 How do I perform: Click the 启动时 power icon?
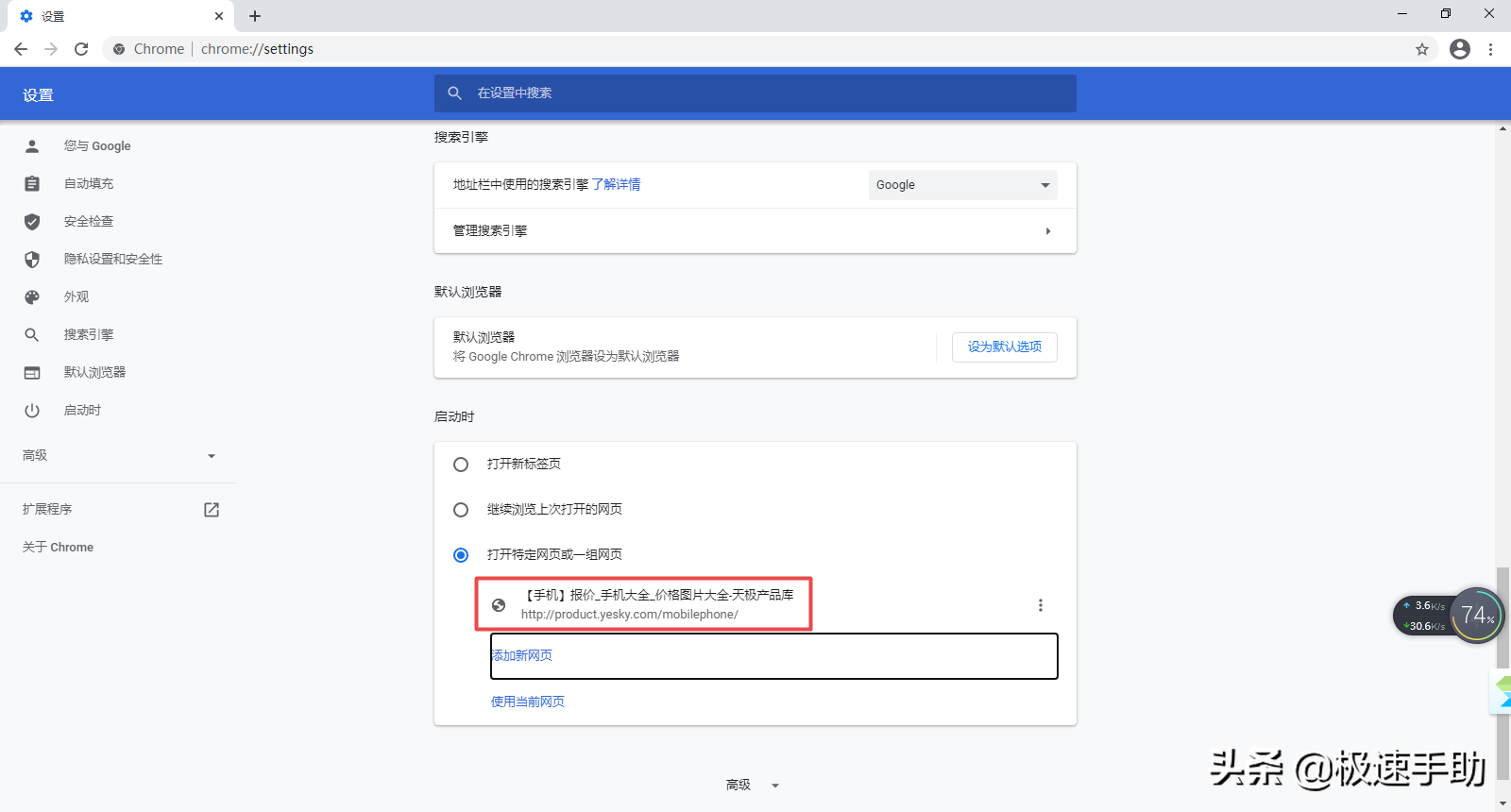point(32,410)
